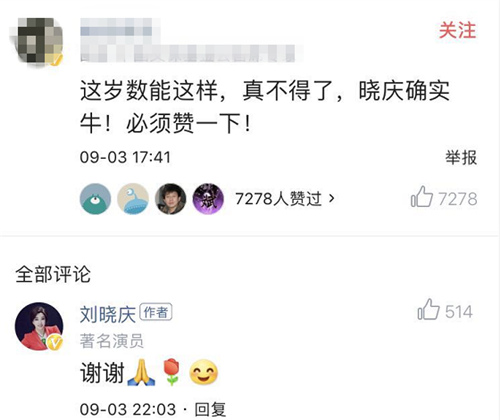View 刘晓庆's profile picture
This screenshot has width=500, height=420.
[39, 326]
